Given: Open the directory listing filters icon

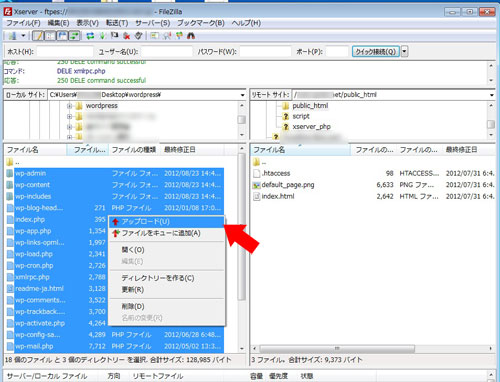Looking at the screenshot, I should pos(154,36).
